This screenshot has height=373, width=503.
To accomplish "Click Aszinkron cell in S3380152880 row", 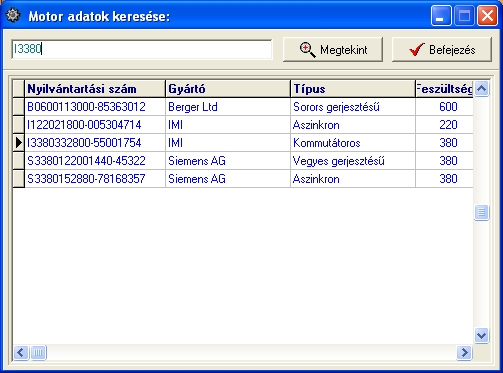I will pos(353,179).
